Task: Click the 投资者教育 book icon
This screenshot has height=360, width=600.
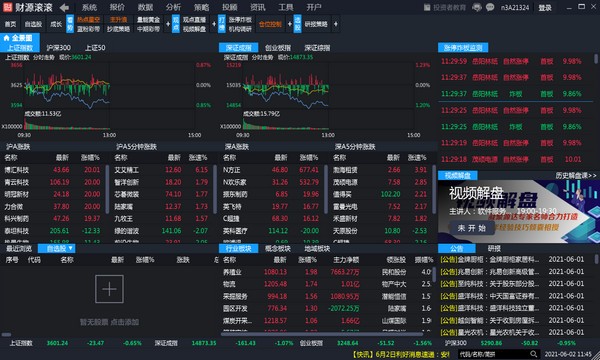Action: (x=427, y=7)
